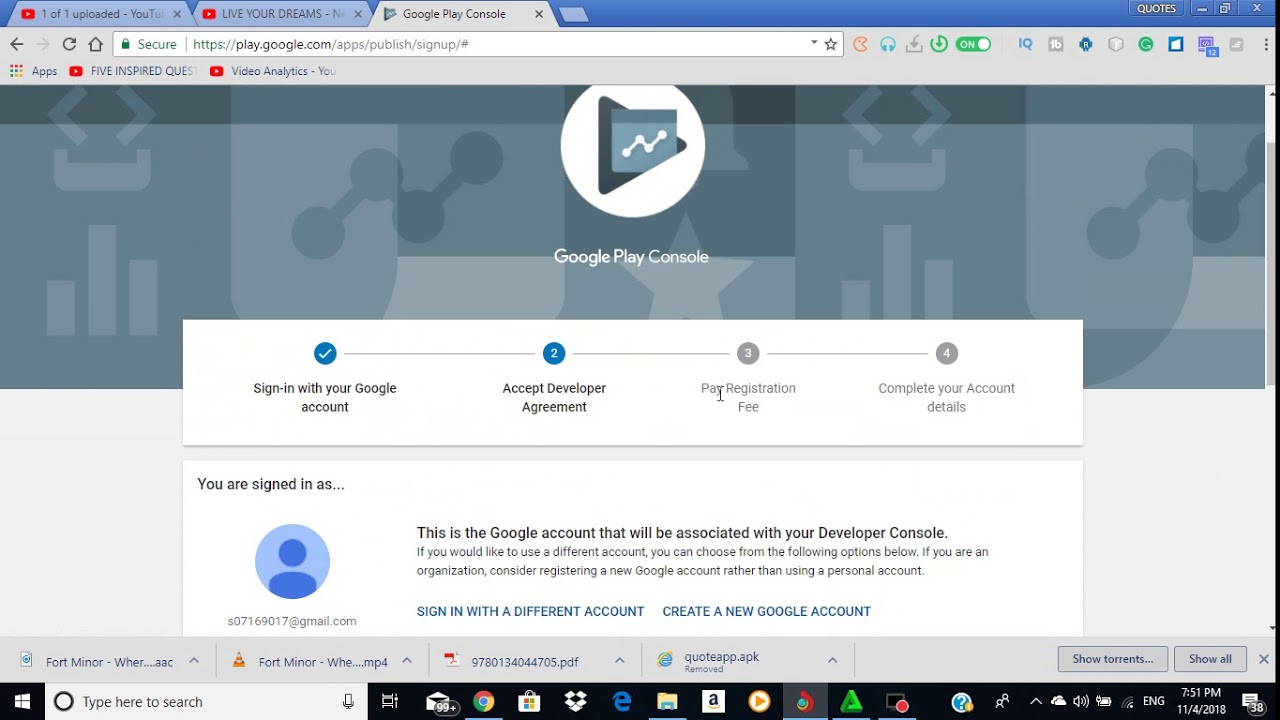The height and width of the screenshot is (720, 1280).
Task: Click SIGN IN WITH A DIFFERENT ACCOUNT
Action: click(530, 611)
